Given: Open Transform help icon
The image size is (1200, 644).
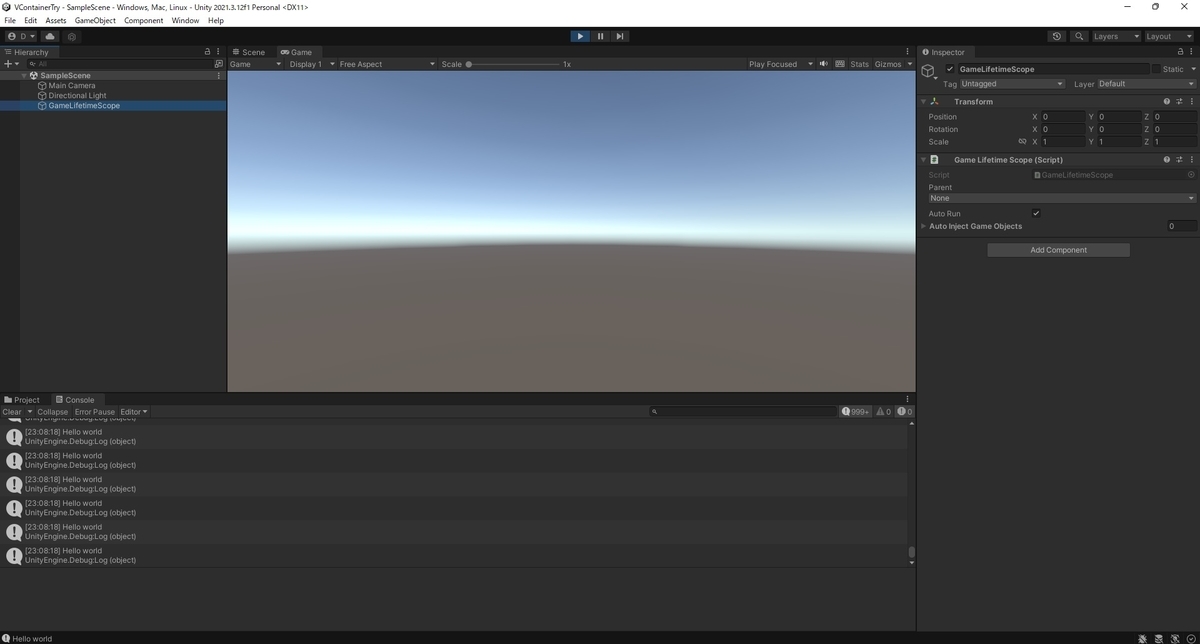Looking at the screenshot, I should (x=1167, y=101).
